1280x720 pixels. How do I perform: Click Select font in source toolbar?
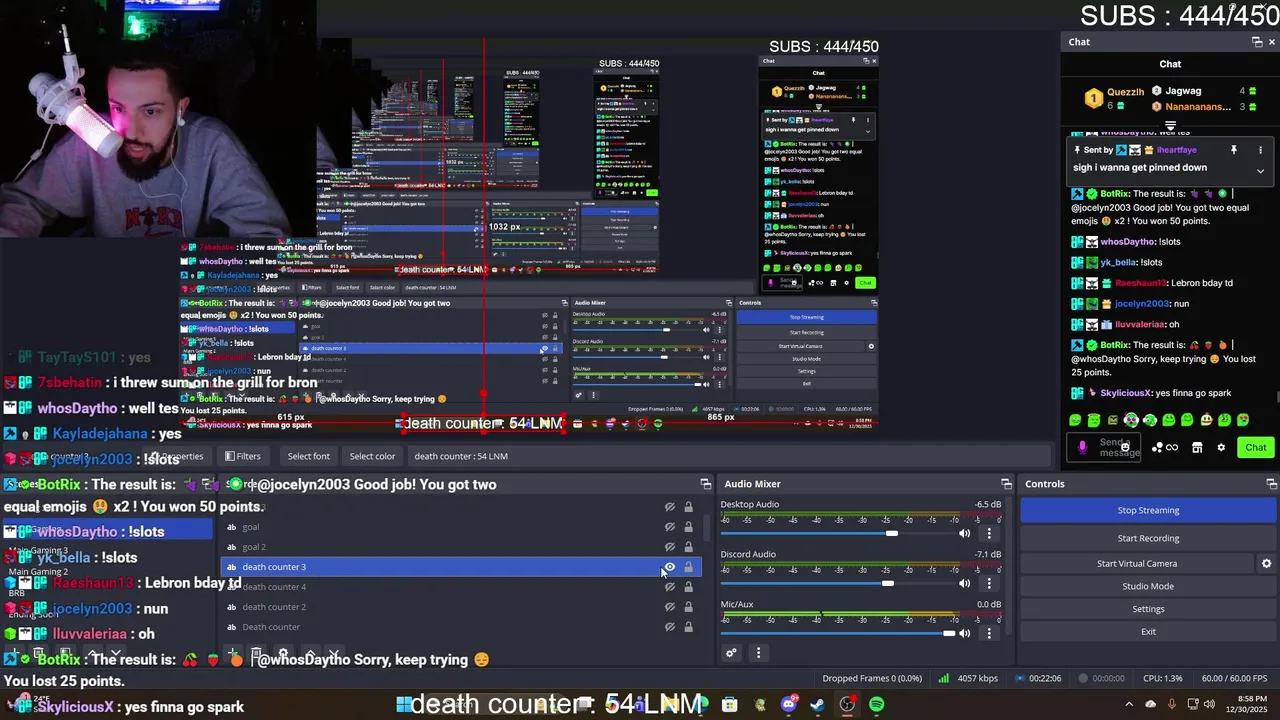click(x=309, y=456)
